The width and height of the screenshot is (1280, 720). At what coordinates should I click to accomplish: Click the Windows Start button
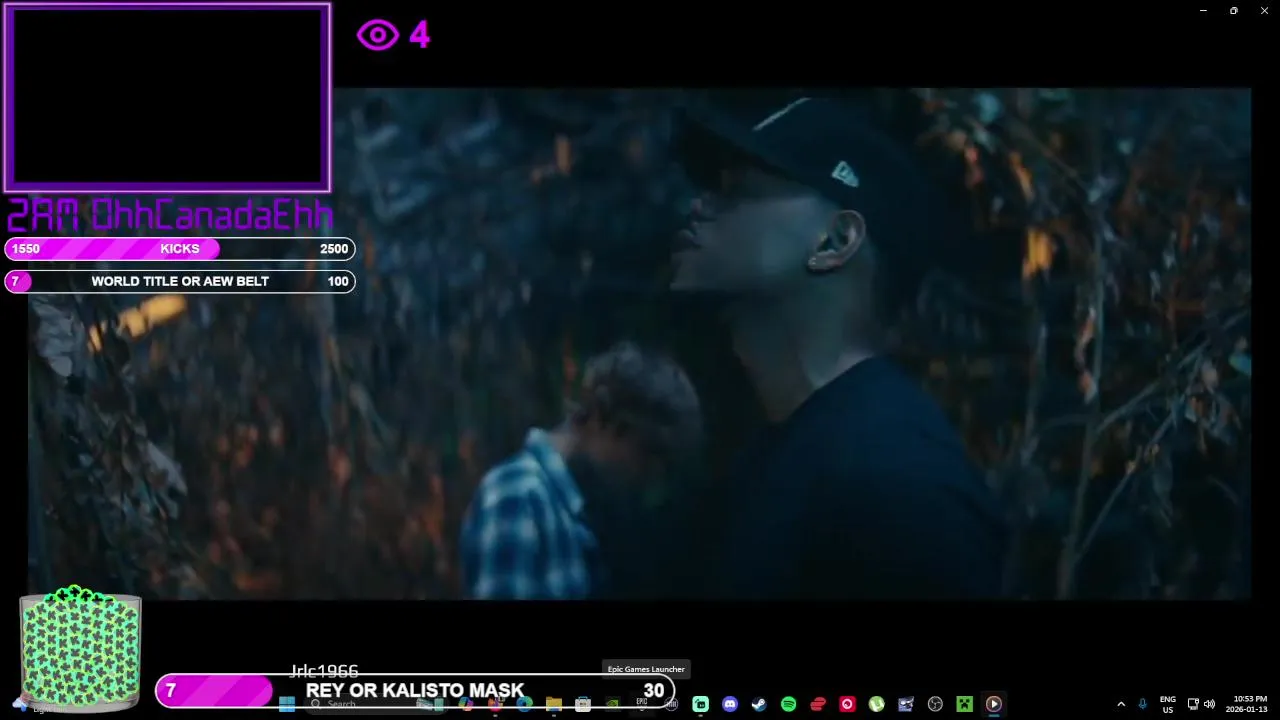pos(287,704)
